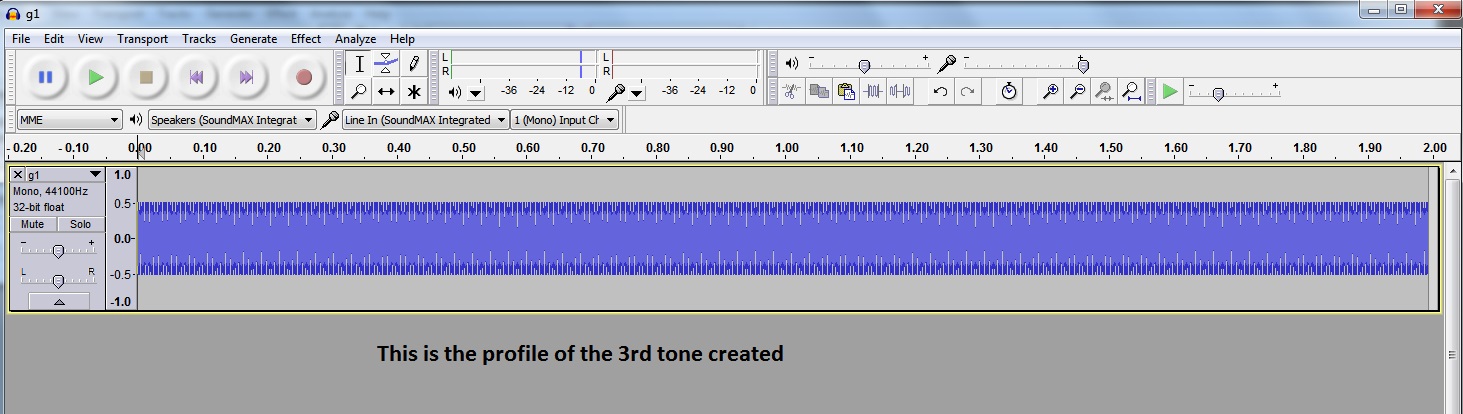Open the Generate menu
Screen dimensions: 1463x414
click(253, 39)
